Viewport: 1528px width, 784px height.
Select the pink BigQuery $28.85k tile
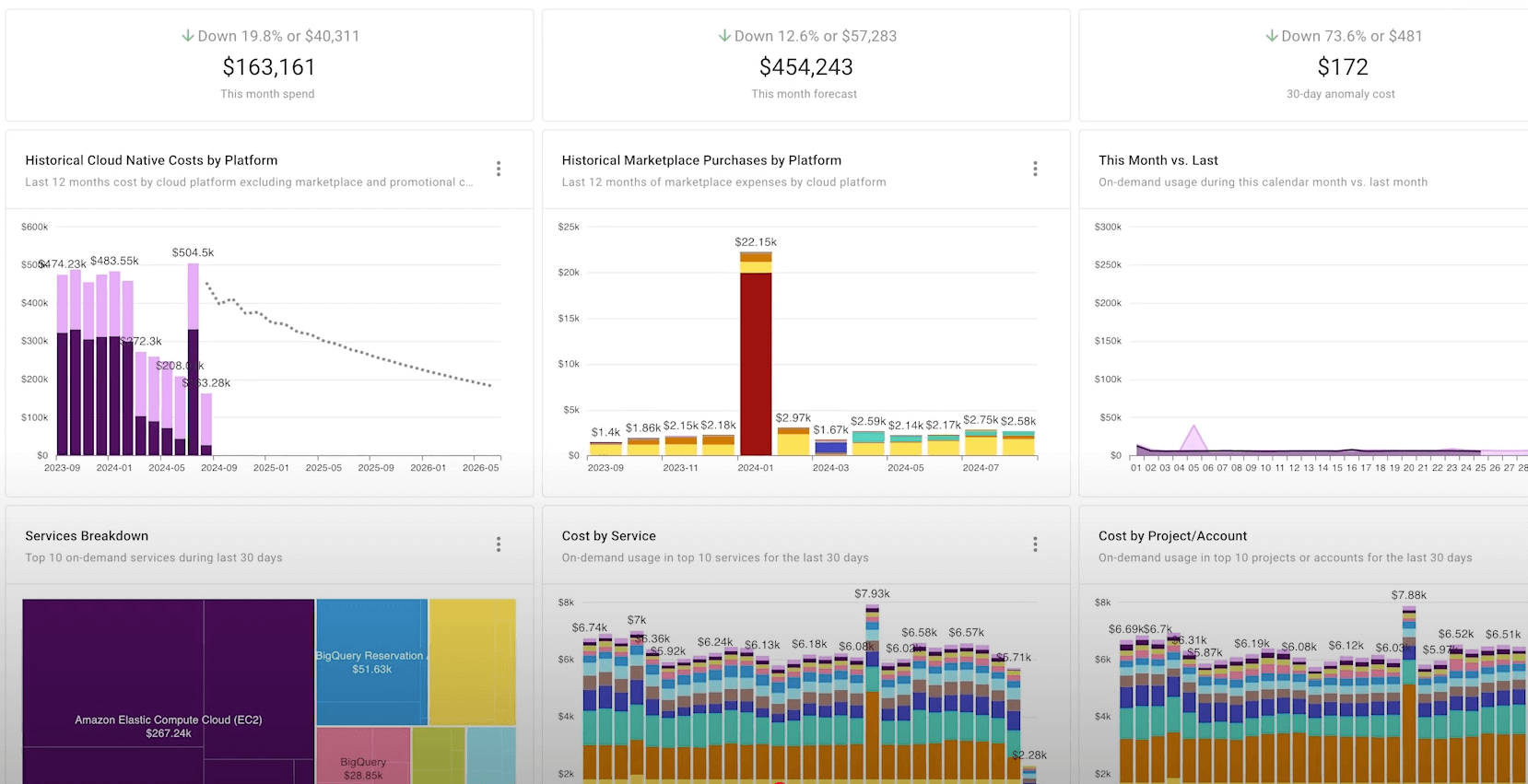click(x=363, y=755)
